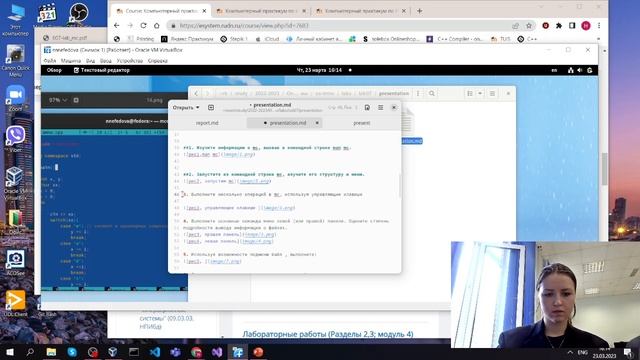
Task: Click the GNOME clock date
Action: pos(319,70)
